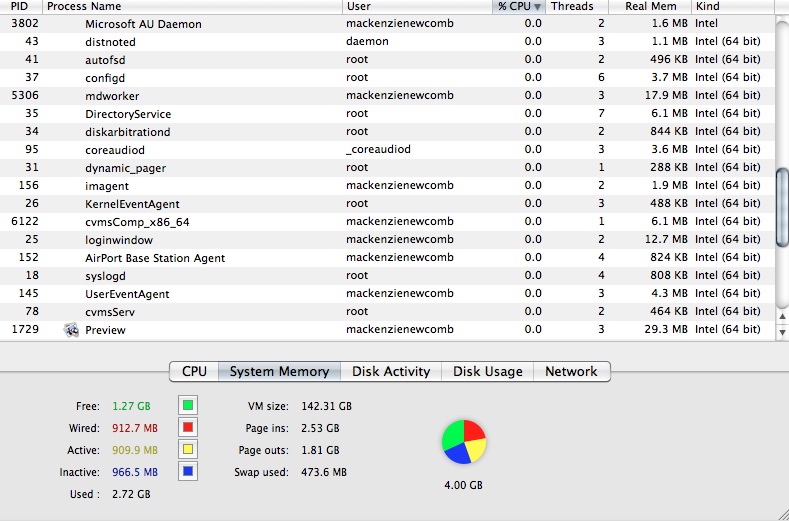The width and height of the screenshot is (789, 521).
Task: Click the VM size 142.31 GB value
Action: pos(327,406)
